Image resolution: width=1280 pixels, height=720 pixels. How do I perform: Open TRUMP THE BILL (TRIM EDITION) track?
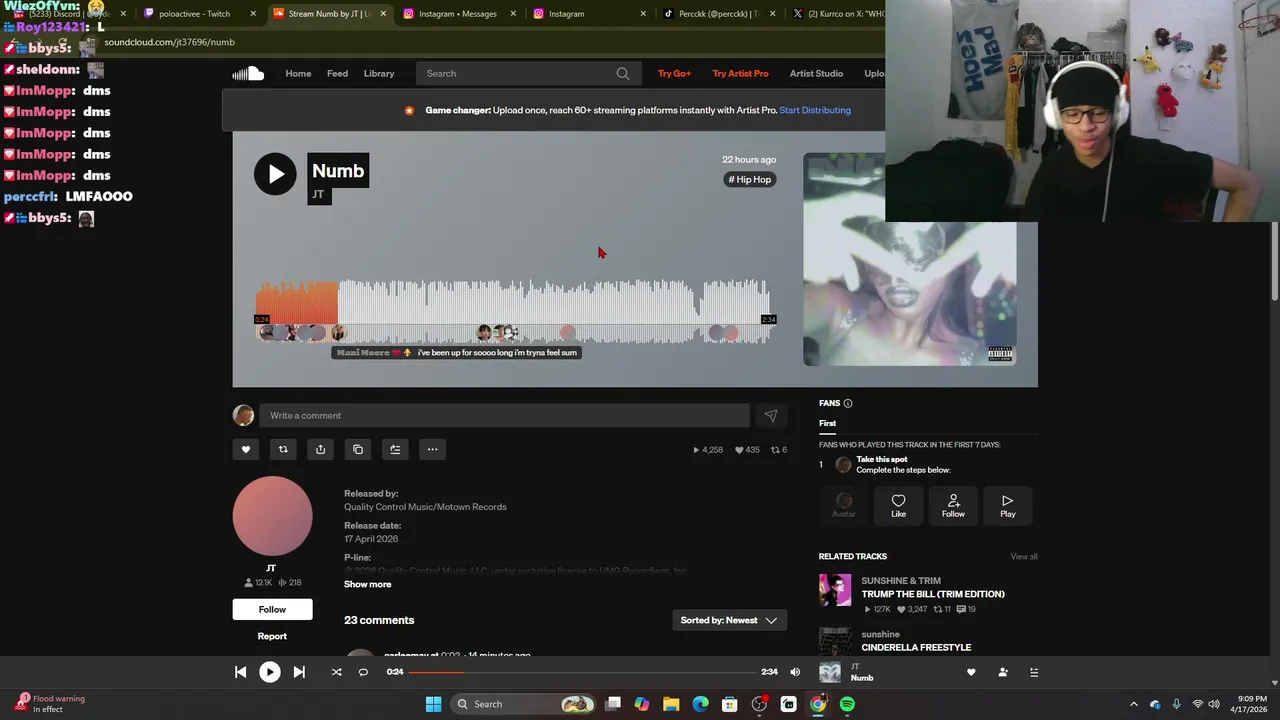[933, 594]
